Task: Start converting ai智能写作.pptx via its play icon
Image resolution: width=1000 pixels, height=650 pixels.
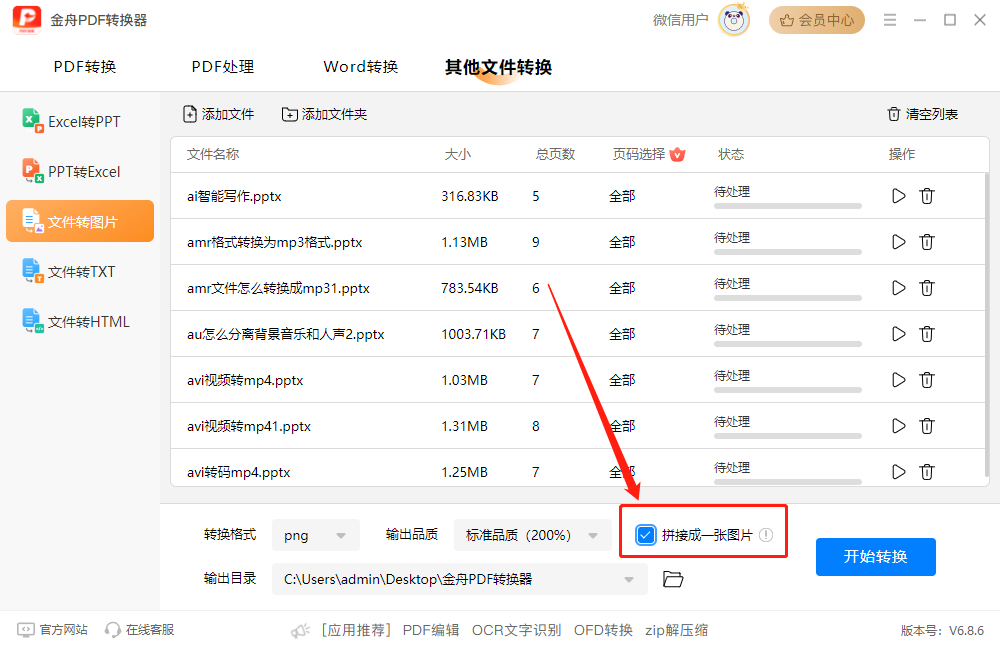Action: click(898, 195)
